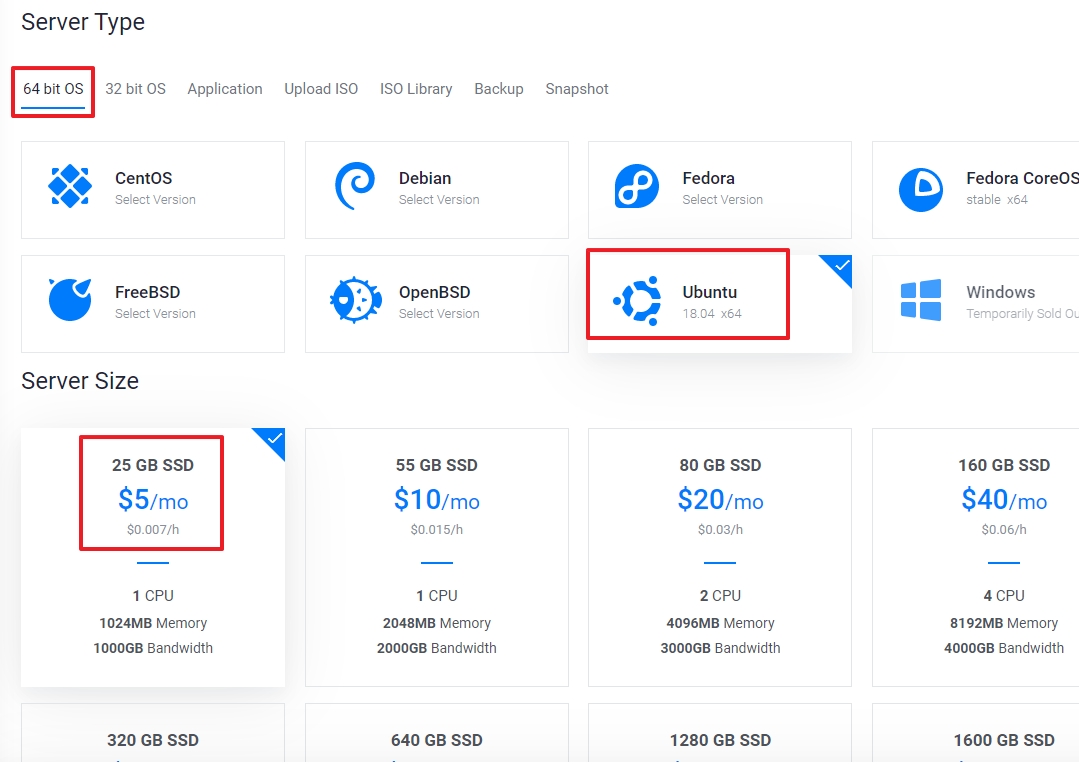Click the 2000GB Bandwidth text
This screenshot has width=1079, height=764.
pos(437,648)
